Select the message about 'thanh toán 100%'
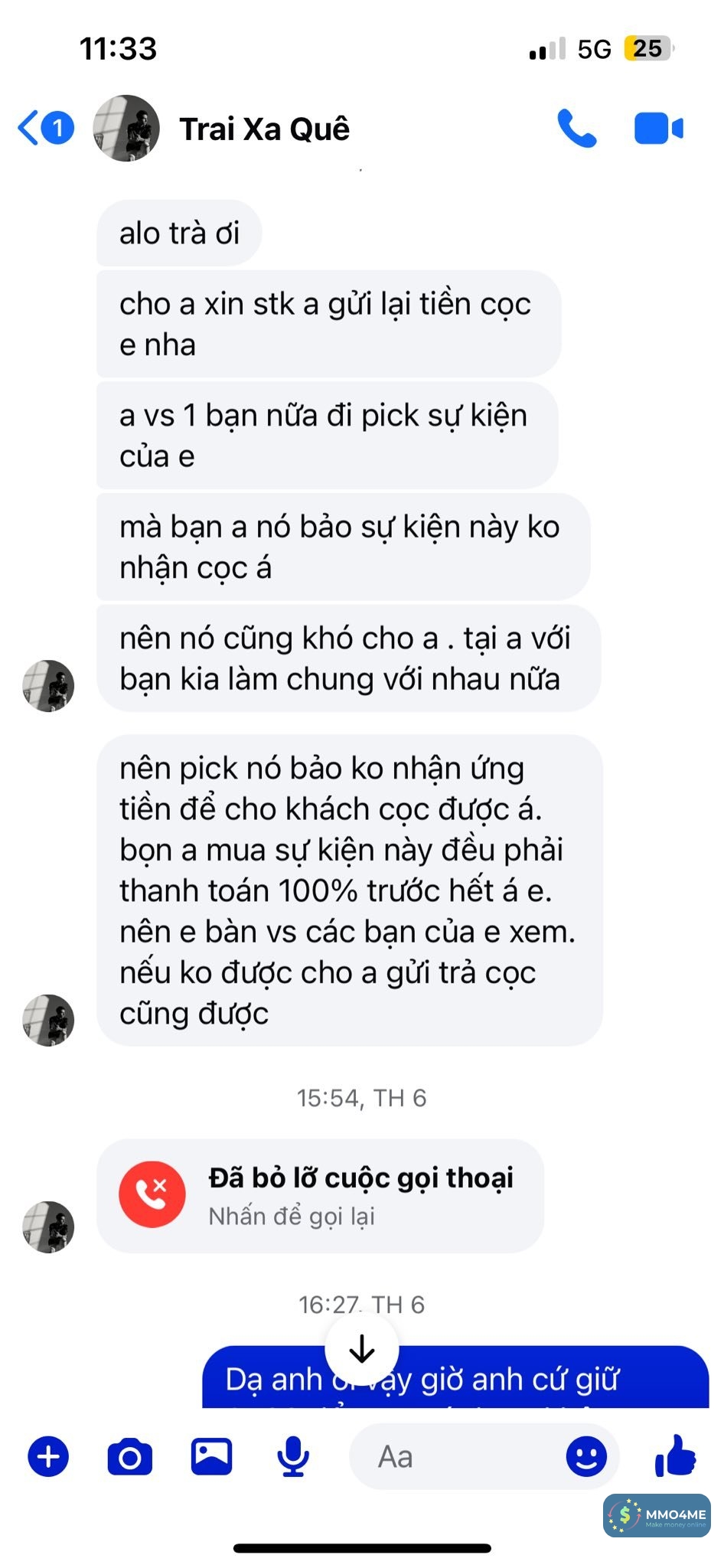Image resolution: width=724 pixels, height=1568 pixels. pyautogui.click(x=350, y=890)
